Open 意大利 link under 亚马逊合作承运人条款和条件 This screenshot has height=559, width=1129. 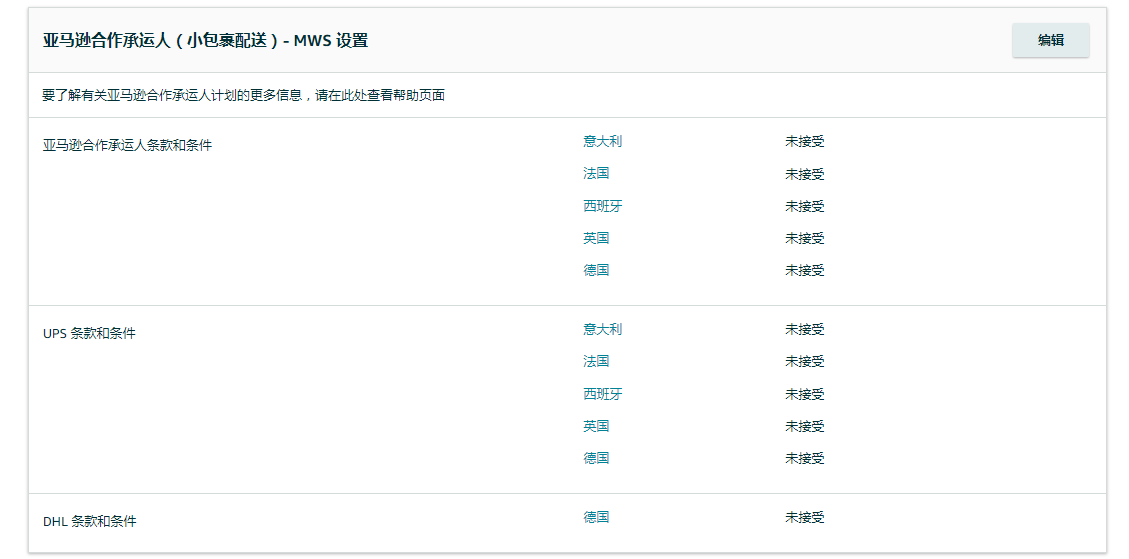coord(603,141)
